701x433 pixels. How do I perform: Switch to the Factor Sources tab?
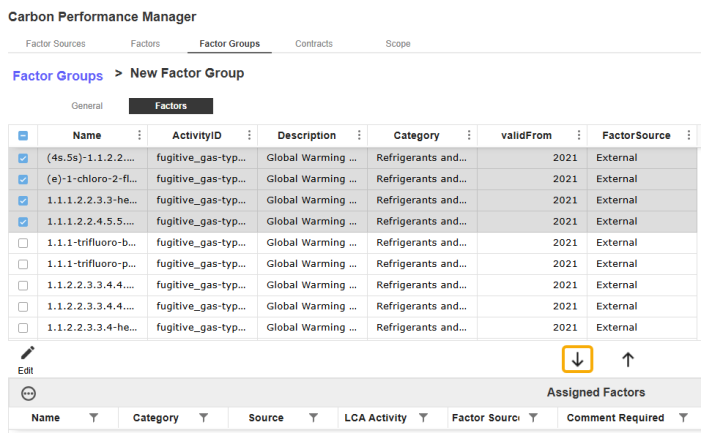click(x=55, y=44)
